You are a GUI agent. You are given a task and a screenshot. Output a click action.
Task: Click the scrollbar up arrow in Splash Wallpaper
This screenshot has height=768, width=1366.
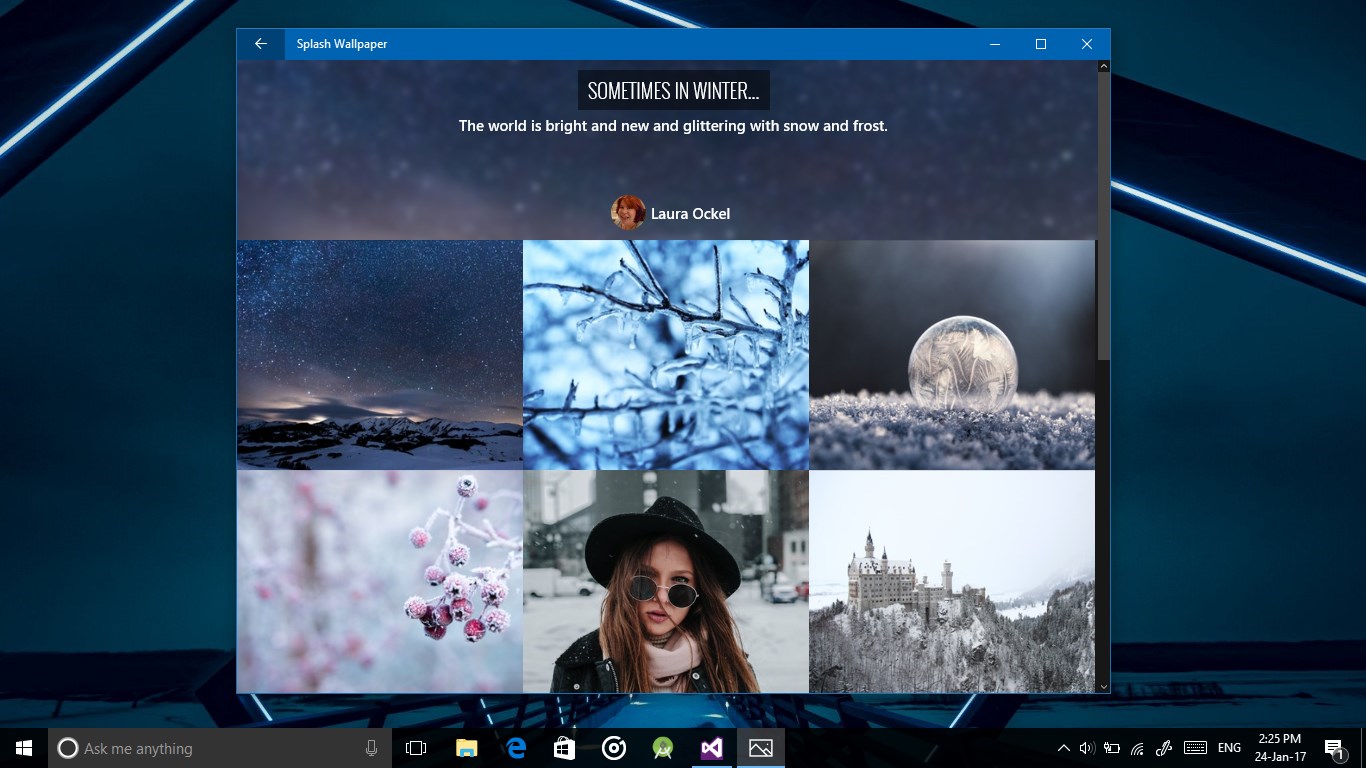pyautogui.click(x=1104, y=66)
